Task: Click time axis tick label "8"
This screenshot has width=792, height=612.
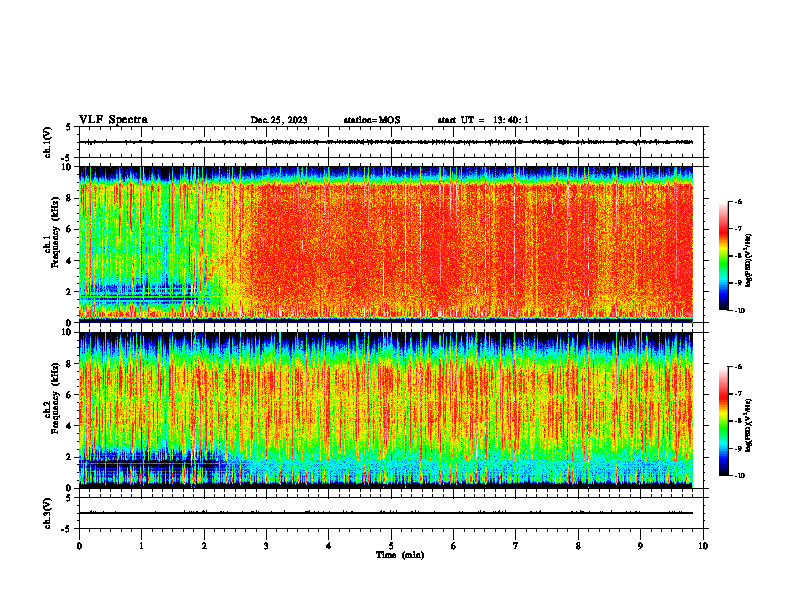Action: 578,546
